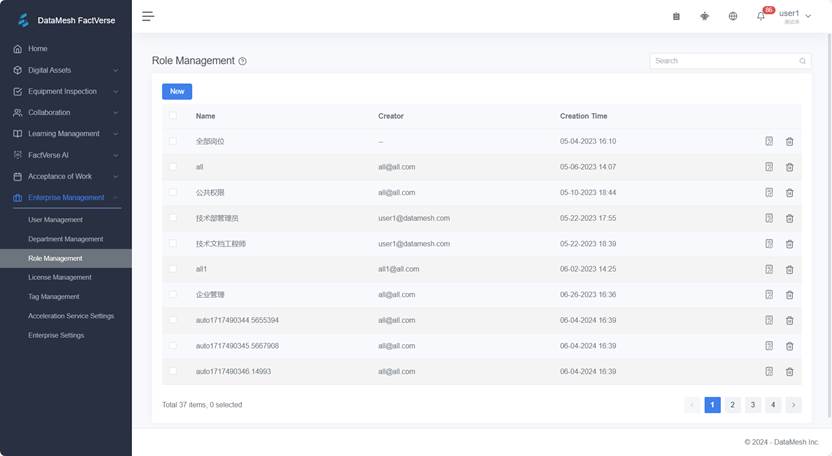
Task: Click the notification bell icon
Action: pyautogui.click(x=761, y=16)
